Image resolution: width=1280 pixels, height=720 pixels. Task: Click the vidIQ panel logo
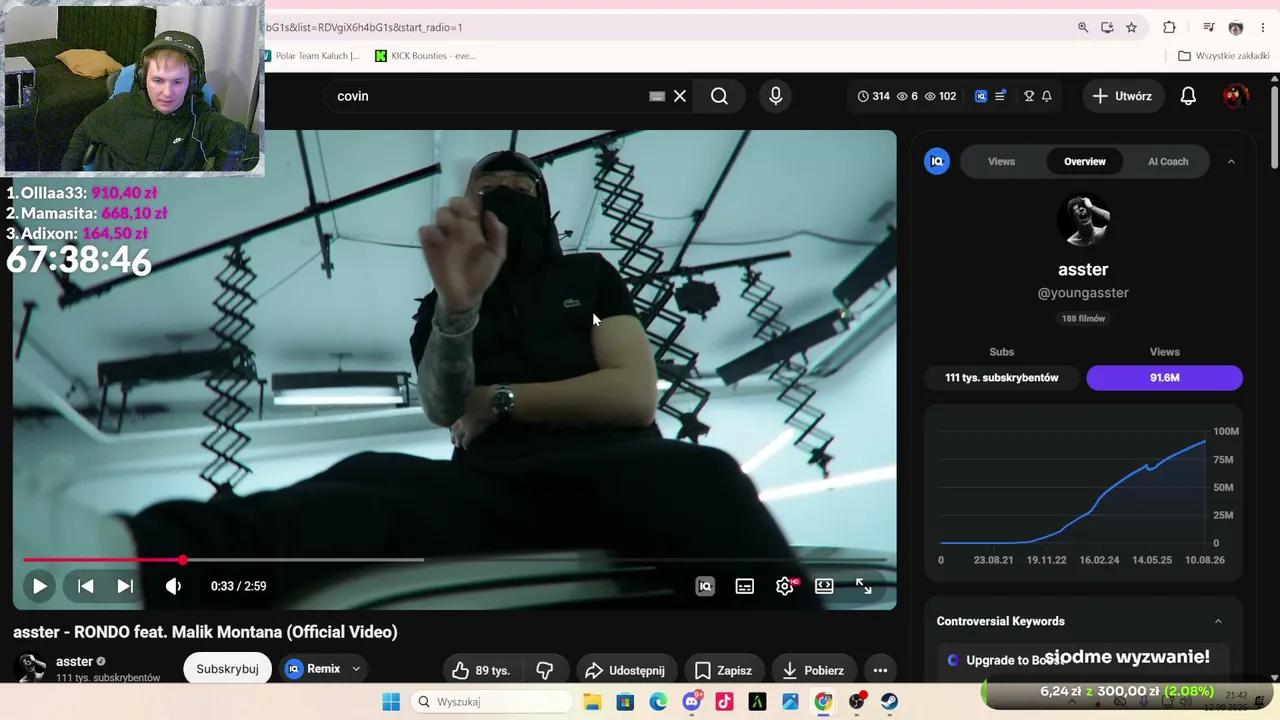937,162
